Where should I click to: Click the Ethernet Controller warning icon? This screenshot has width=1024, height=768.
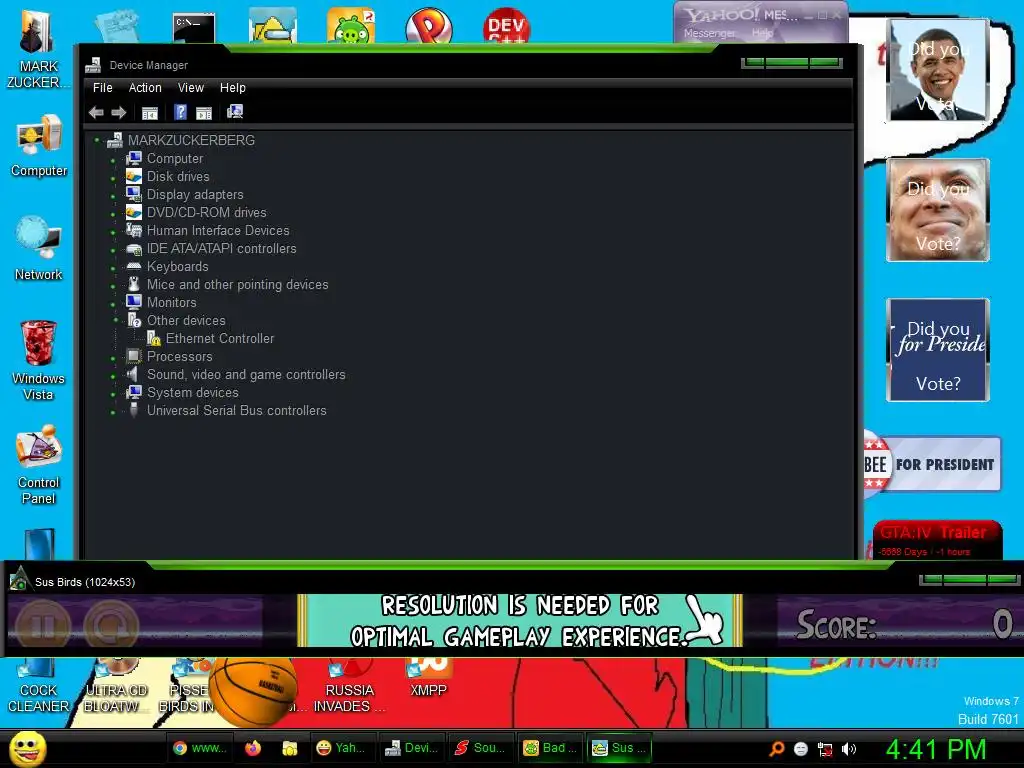[x=153, y=338]
